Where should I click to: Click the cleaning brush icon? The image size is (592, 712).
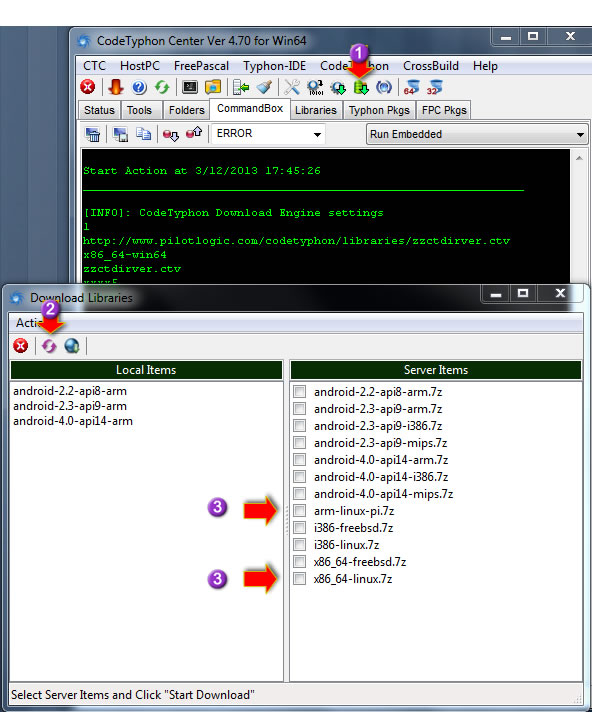tap(264, 87)
